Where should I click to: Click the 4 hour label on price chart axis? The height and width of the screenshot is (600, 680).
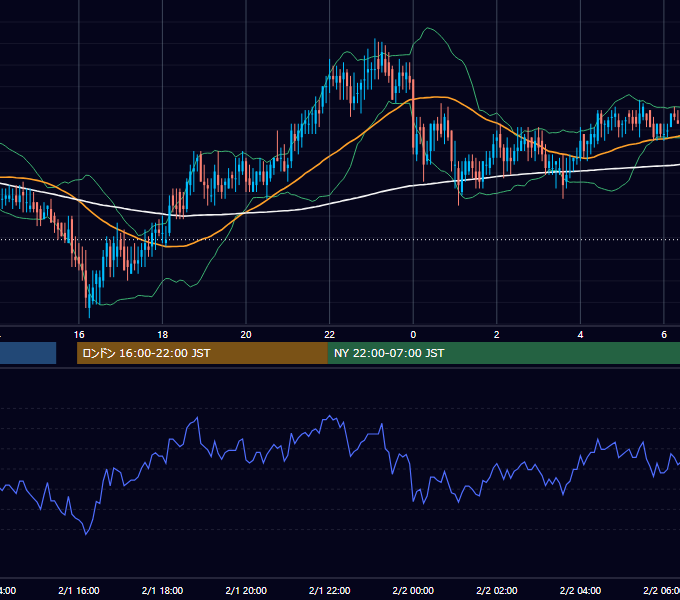coord(580,334)
